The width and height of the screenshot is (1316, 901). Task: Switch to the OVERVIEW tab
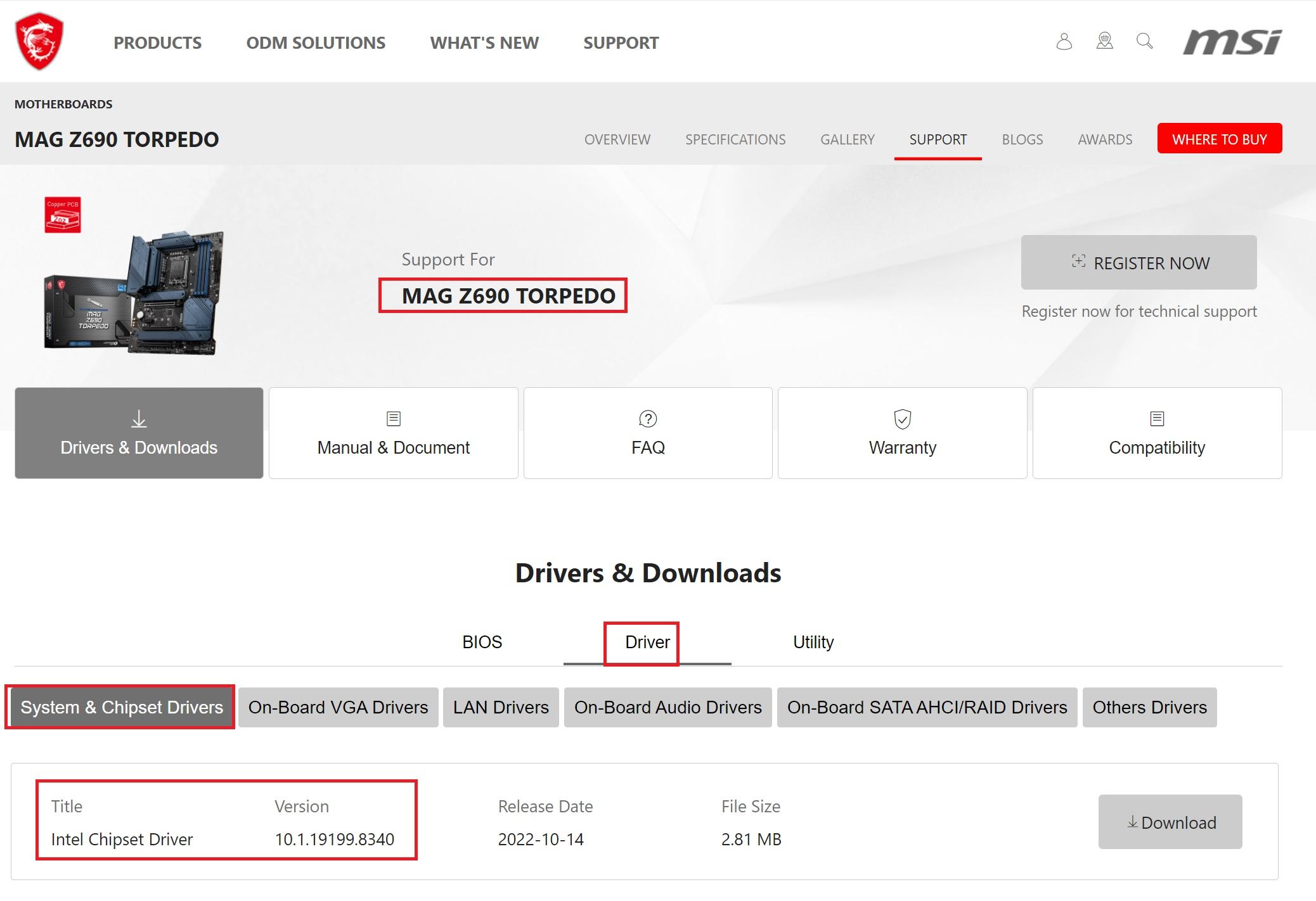click(x=617, y=139)
